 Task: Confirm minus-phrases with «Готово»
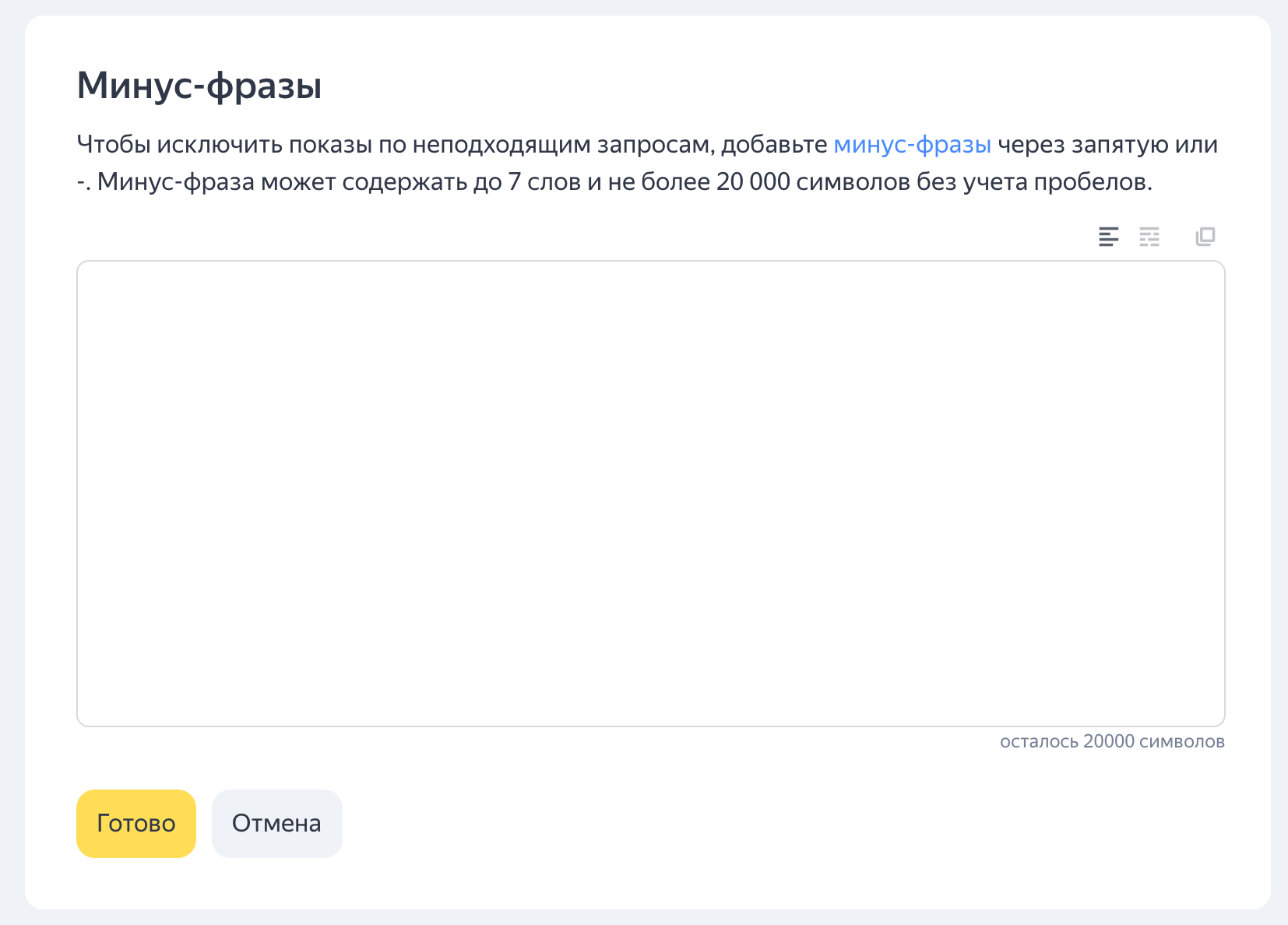point(135,824)
